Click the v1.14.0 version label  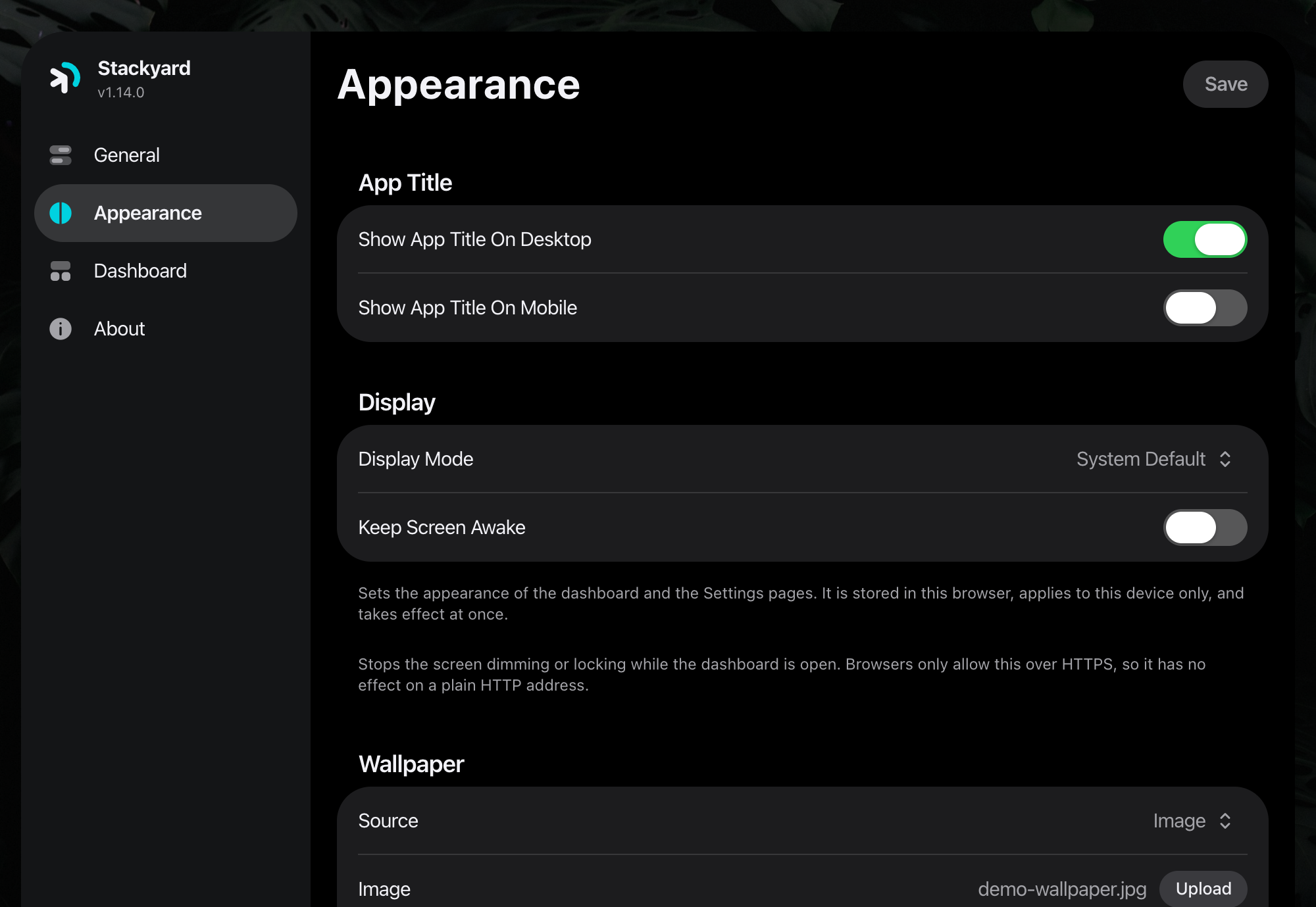121,93
